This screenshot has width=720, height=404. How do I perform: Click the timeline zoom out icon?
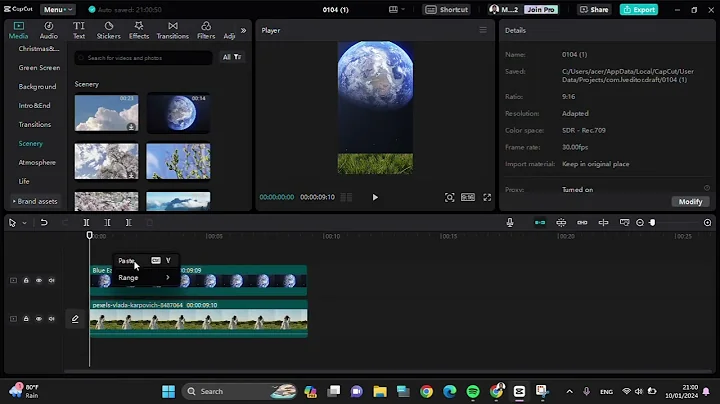click(x=640, y=223)
